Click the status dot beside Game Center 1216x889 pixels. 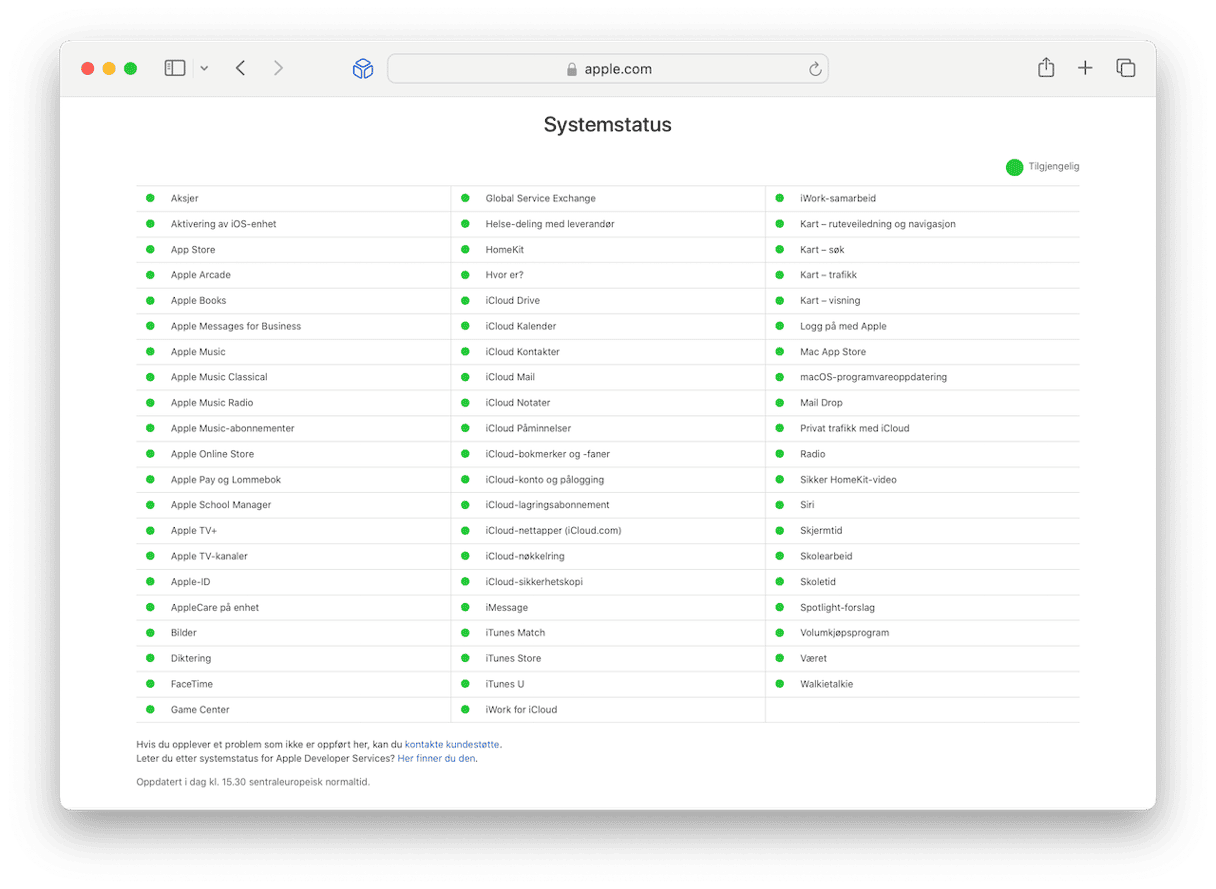[150, 709]
